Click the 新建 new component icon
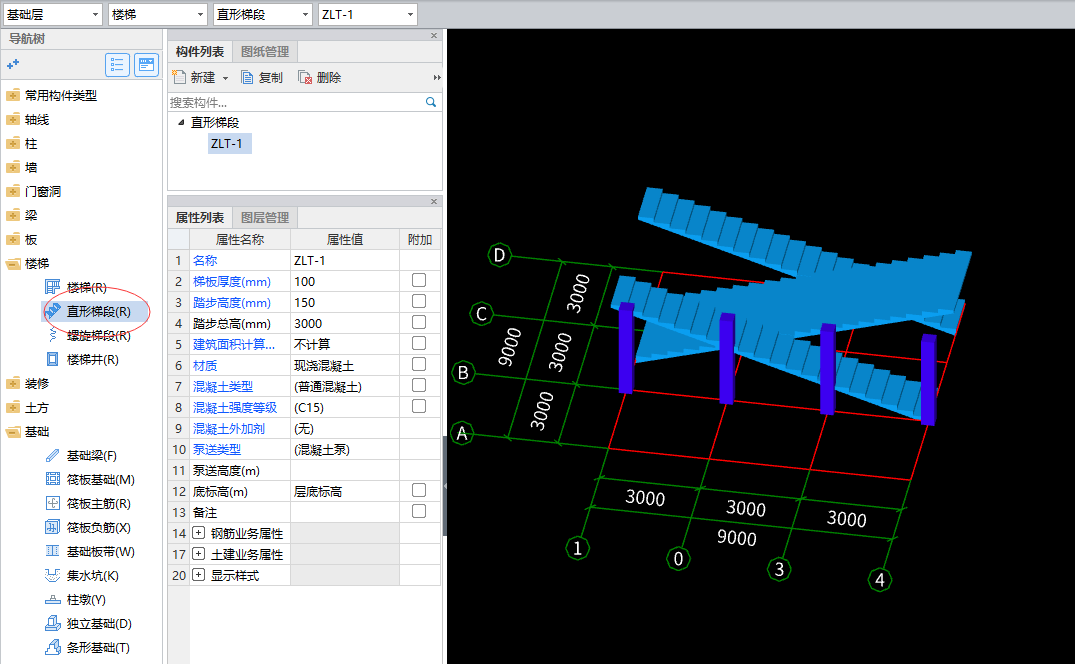Viewport: 1075px width, 664px height. point(179,77)
